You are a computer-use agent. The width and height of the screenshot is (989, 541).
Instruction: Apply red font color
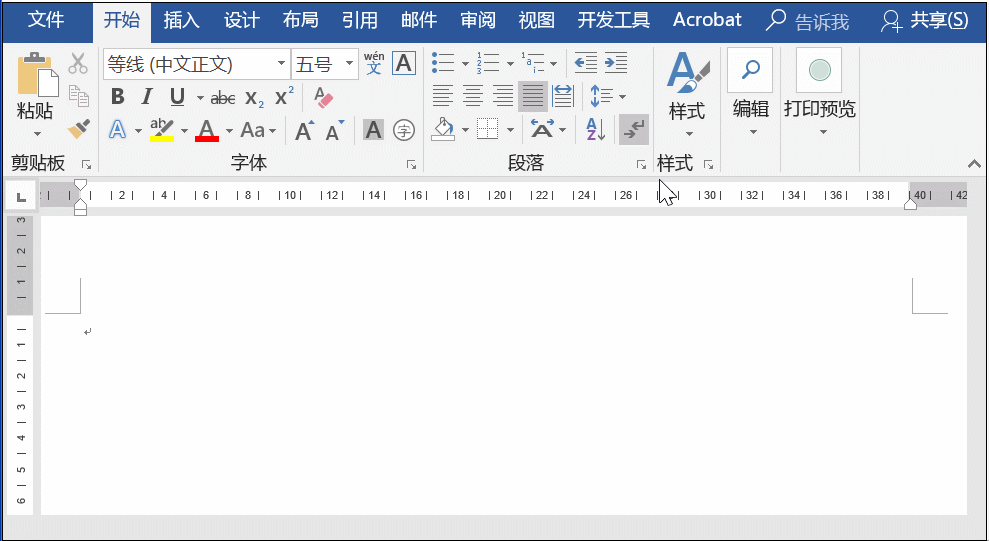click(x=207, y=131)
